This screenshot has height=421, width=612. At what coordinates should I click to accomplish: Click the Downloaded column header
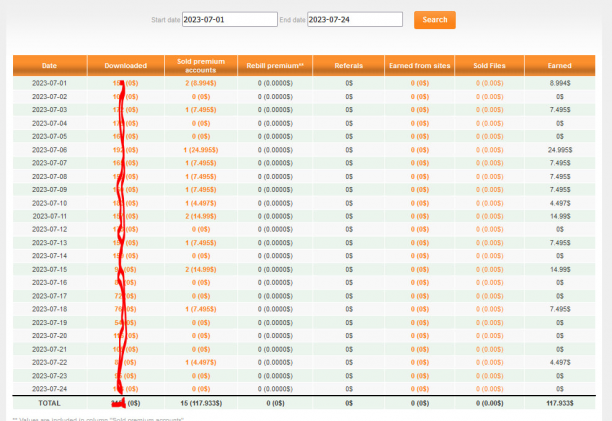tap(126, 66)
